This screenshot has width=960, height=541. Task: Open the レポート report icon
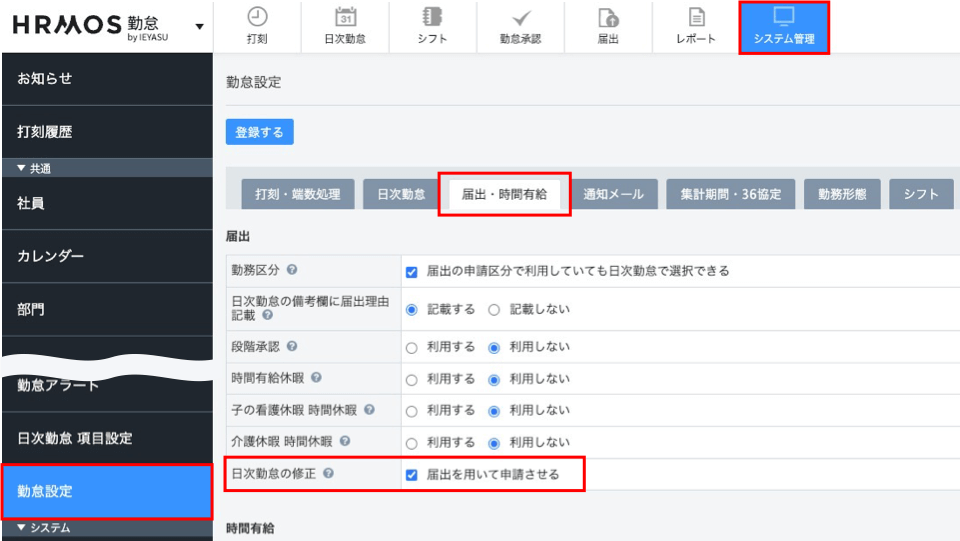[x=696, y=17]
